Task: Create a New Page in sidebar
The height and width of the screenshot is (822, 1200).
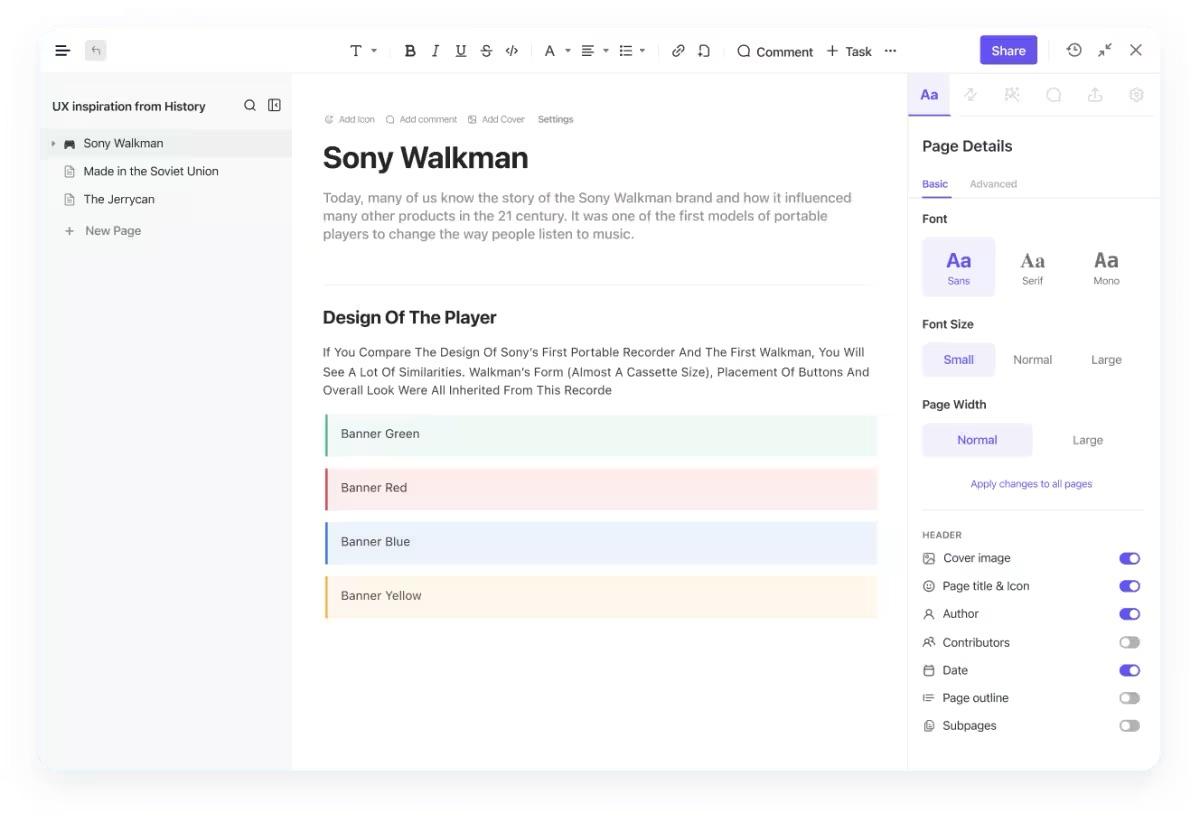Action: click(103, 231)
